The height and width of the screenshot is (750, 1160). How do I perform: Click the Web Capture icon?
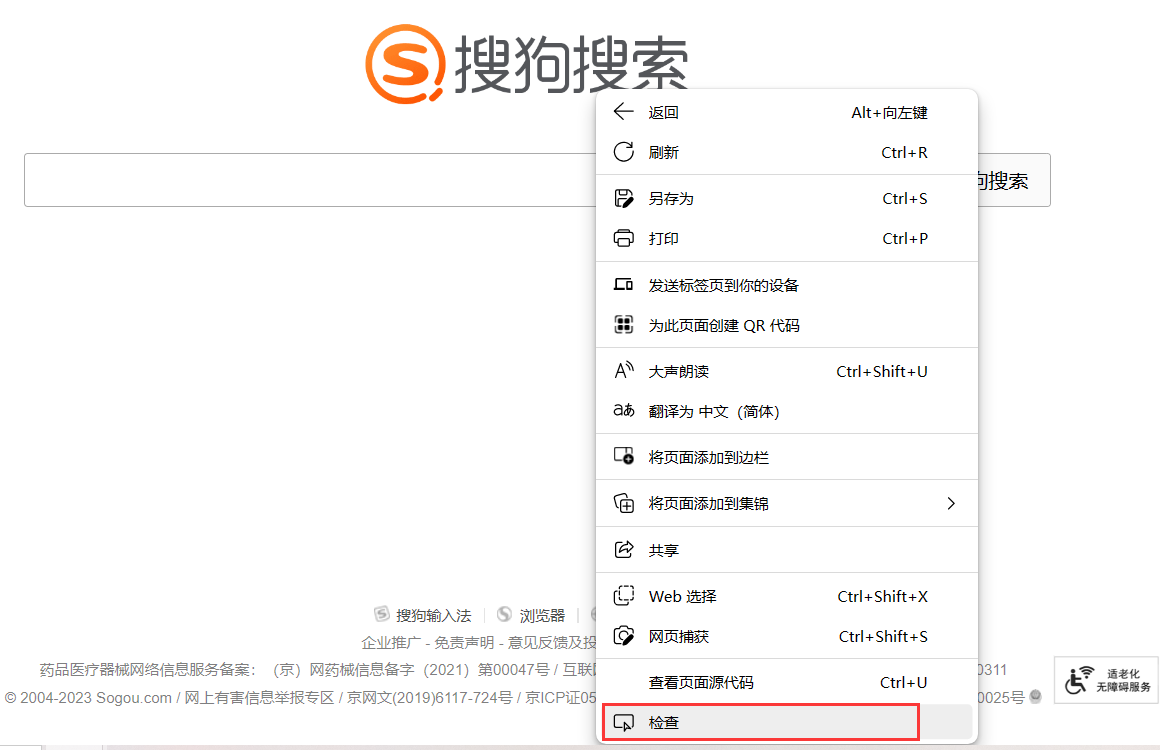pos(624,635)
